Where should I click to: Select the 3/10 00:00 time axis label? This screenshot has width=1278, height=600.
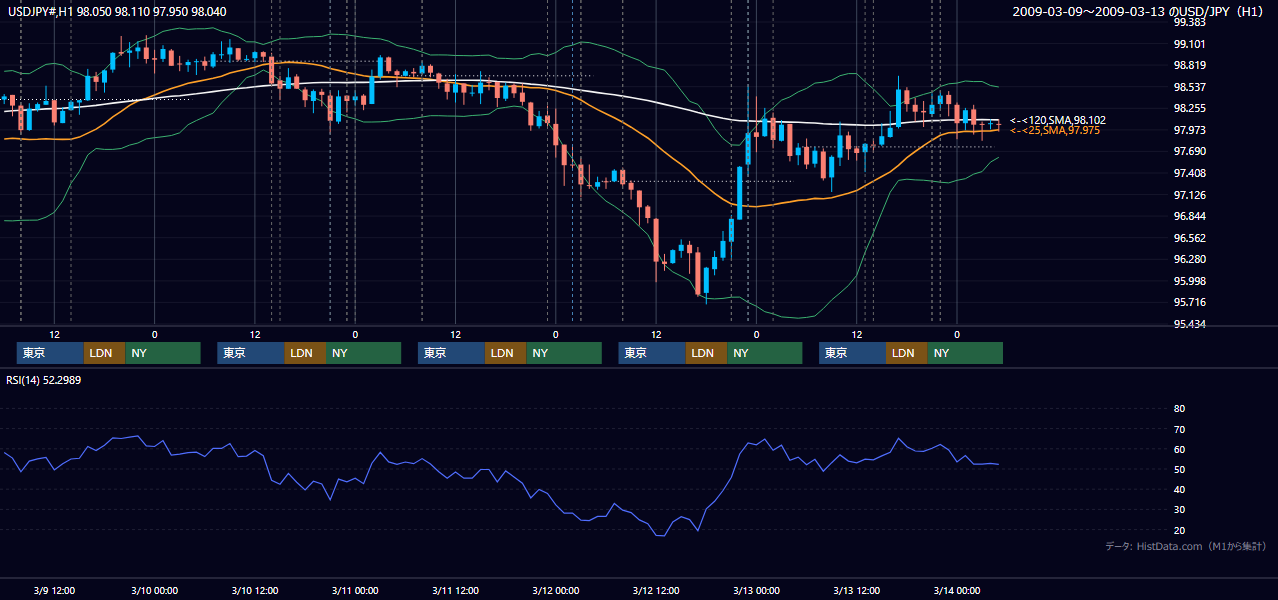(x=154, y=590)
